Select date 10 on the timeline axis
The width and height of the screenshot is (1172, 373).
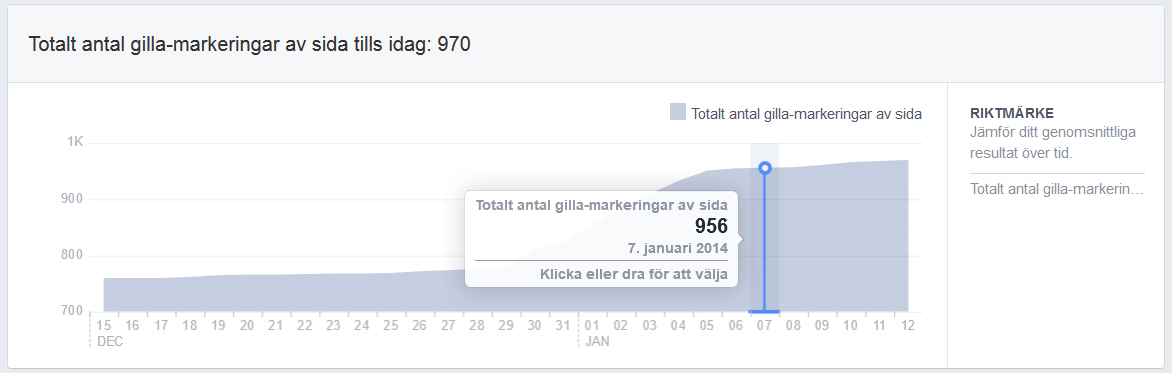[x=851, y=326]
